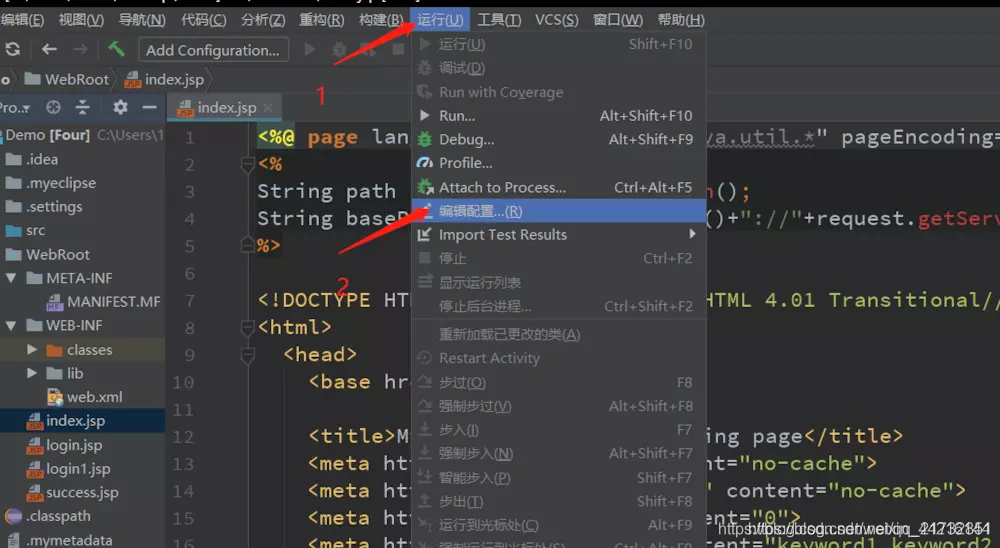The image size is (1000, 548).
Task: Select 编辑配置...(R) menu item
Action: tap(559, 211)
